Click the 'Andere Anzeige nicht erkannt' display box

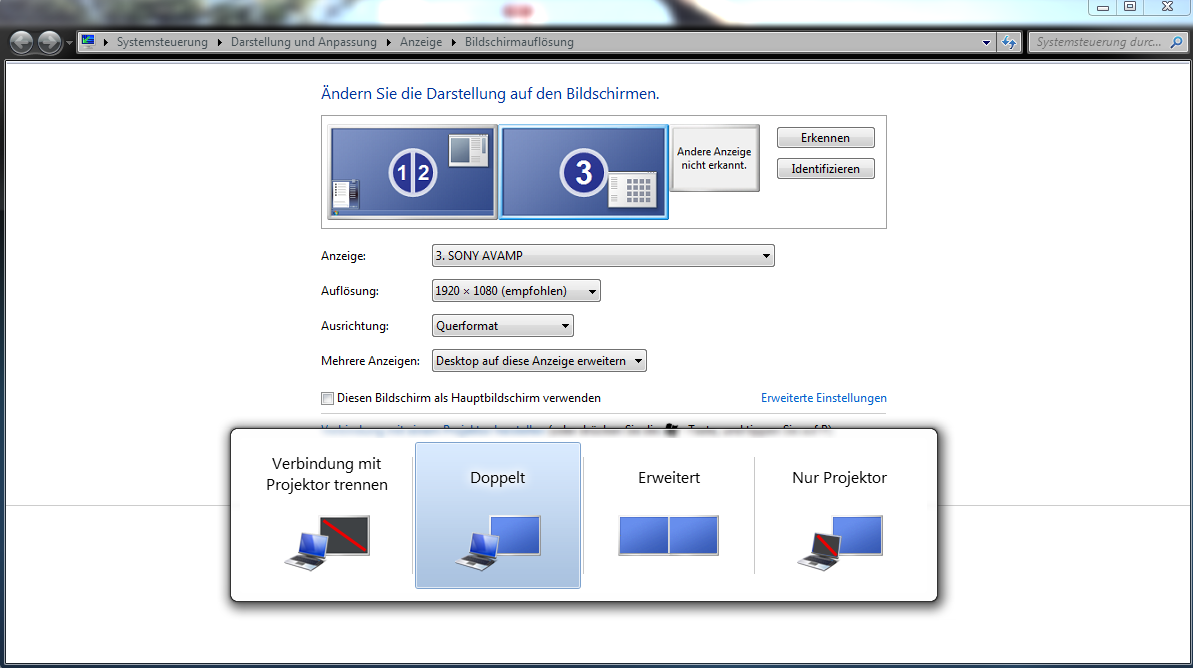tap(714, 158)
